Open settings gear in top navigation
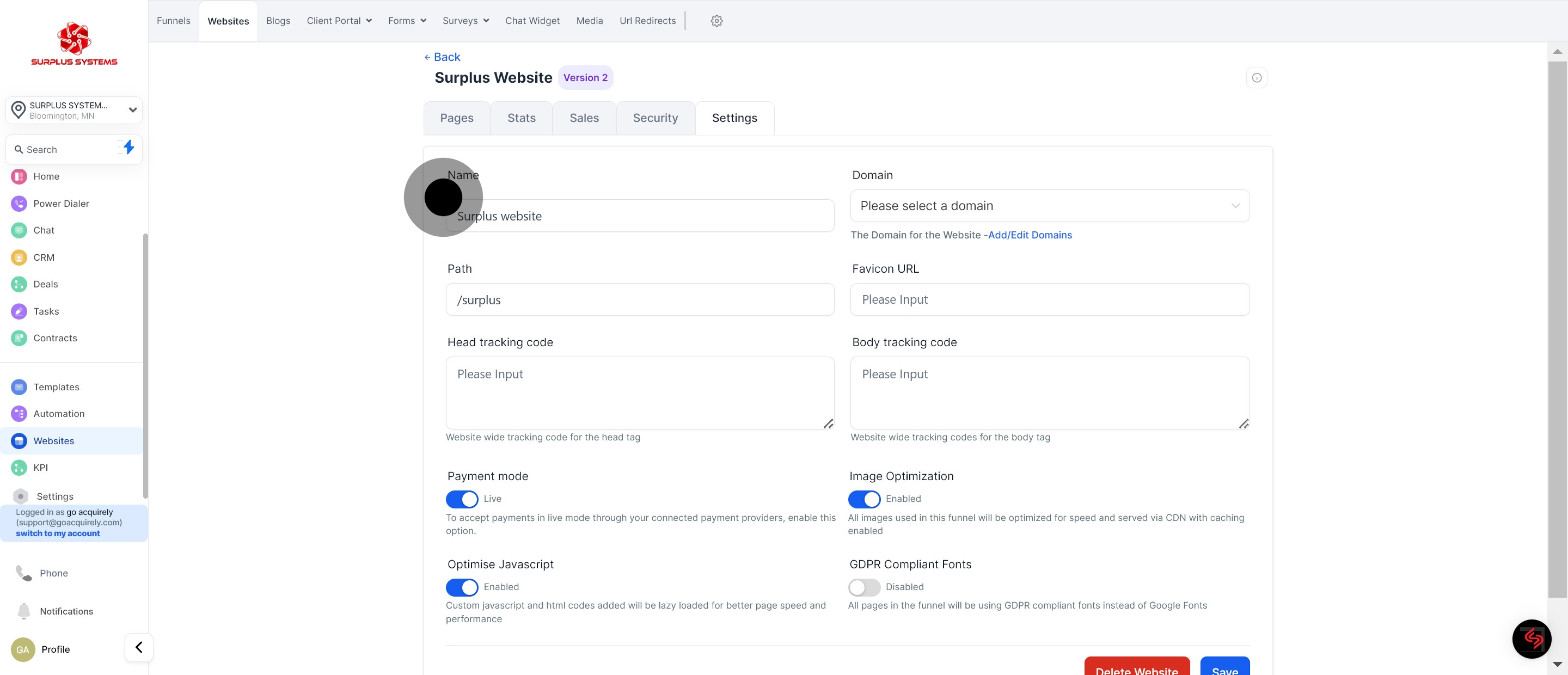The width and height of the screenshot is (1568, 675). pos(716,21)
